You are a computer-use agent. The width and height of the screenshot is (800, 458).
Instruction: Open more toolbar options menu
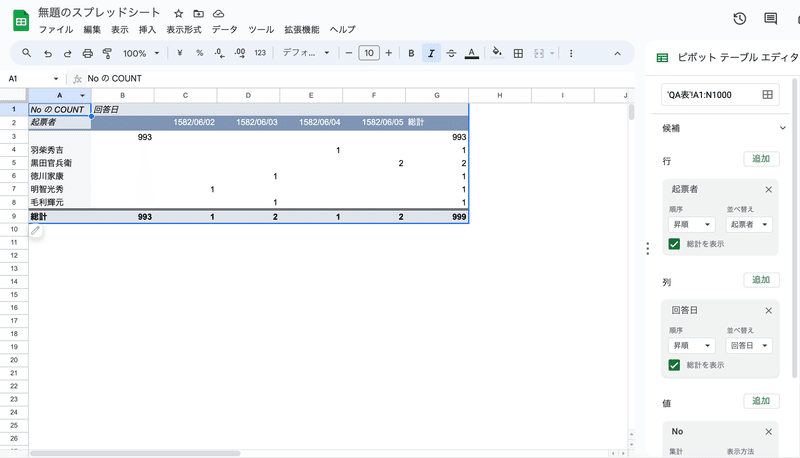click(571, 53)
